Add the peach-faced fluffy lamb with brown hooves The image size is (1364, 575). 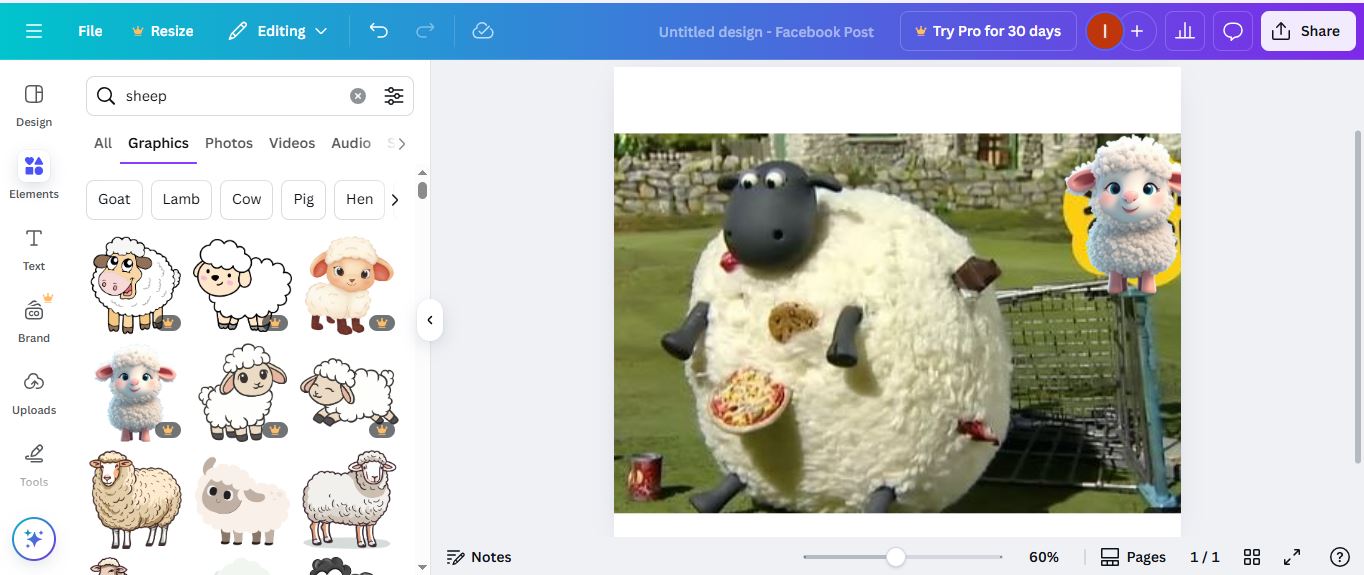(349, 285)
